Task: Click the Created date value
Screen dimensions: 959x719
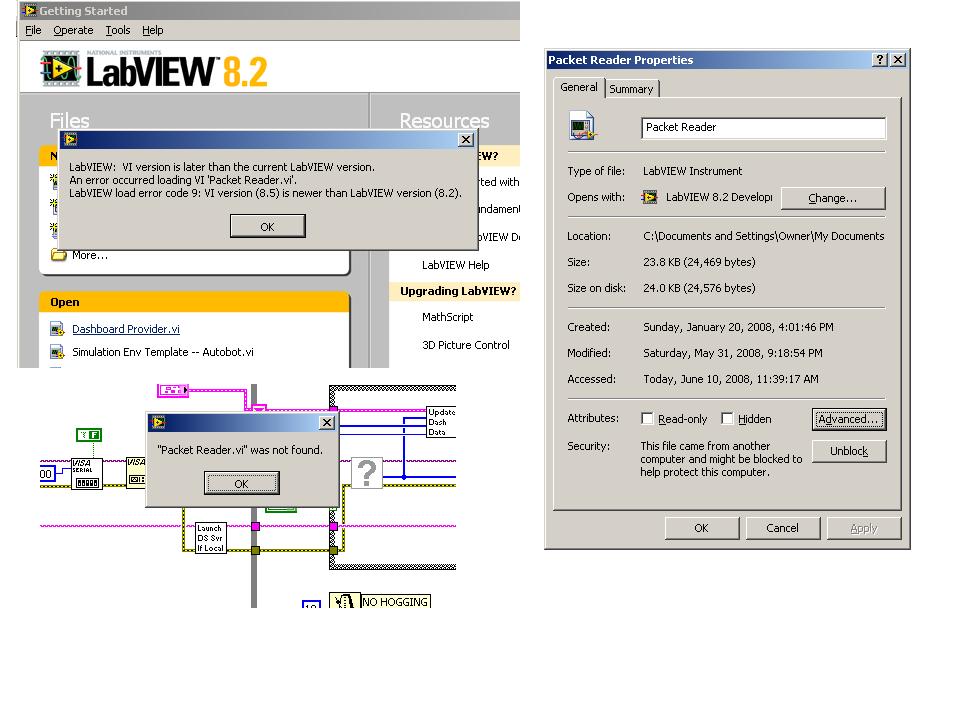Action: pos(738,327)
